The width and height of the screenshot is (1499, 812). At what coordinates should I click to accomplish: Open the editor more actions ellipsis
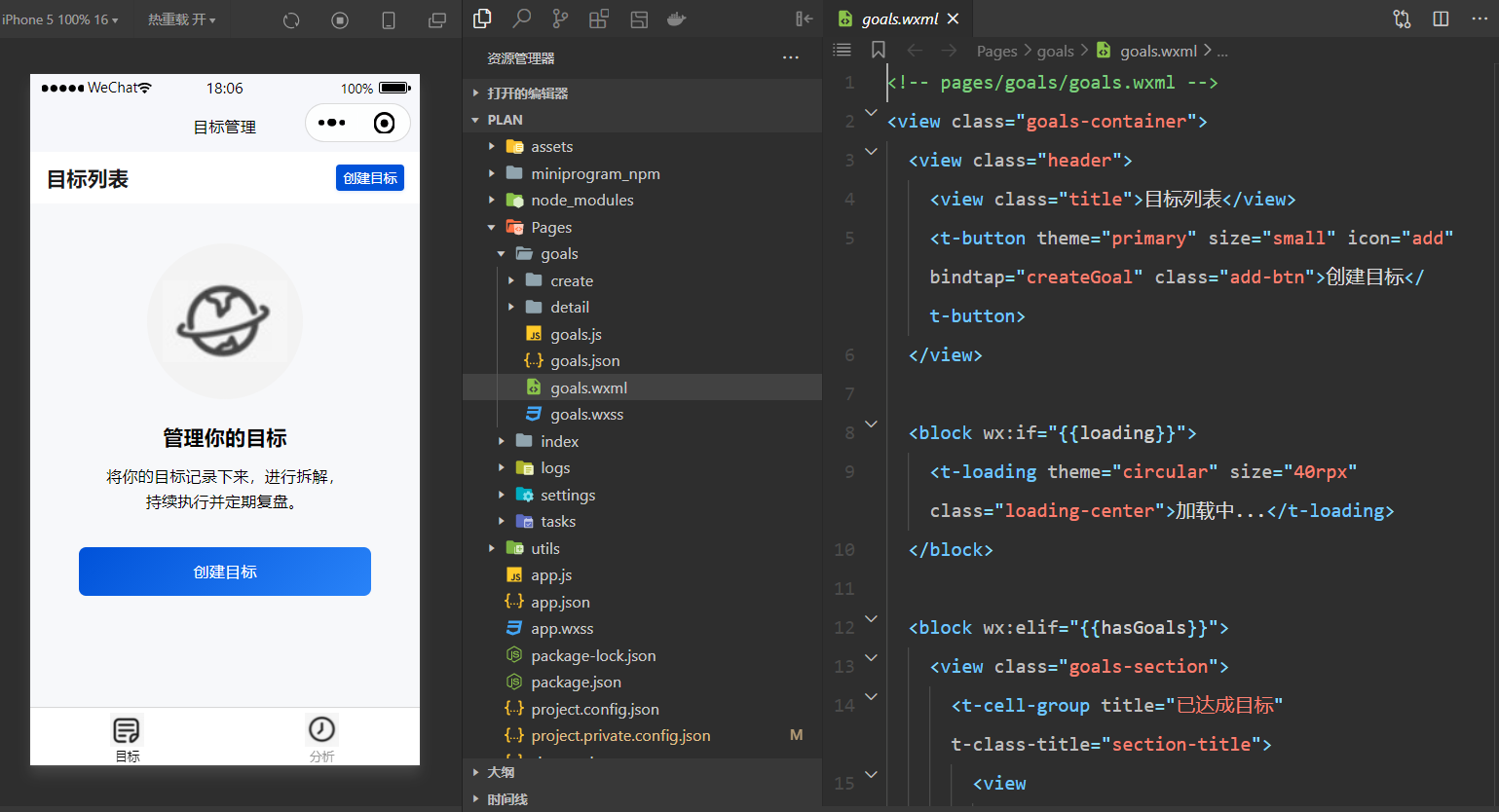pyautogui.click(x=1480, y=18)
